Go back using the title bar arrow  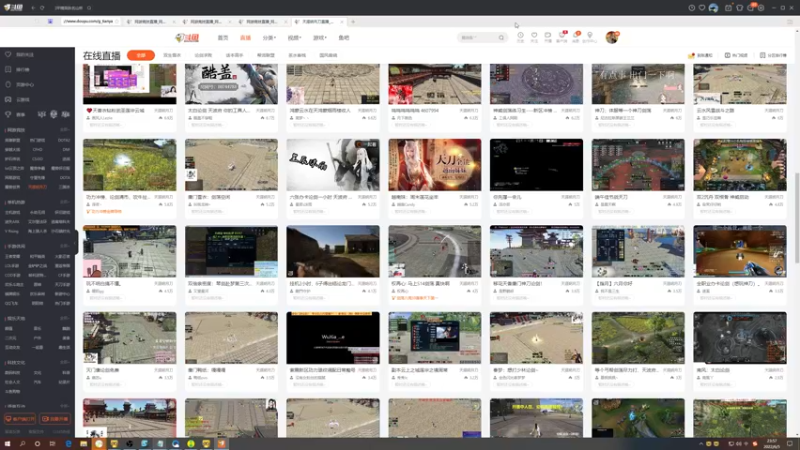[33, 8]
